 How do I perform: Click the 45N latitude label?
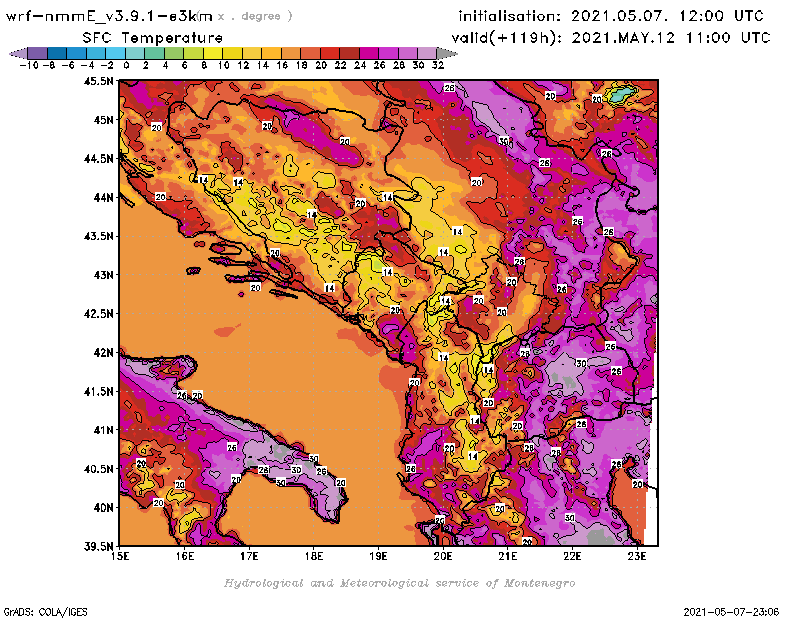[103, 120]
